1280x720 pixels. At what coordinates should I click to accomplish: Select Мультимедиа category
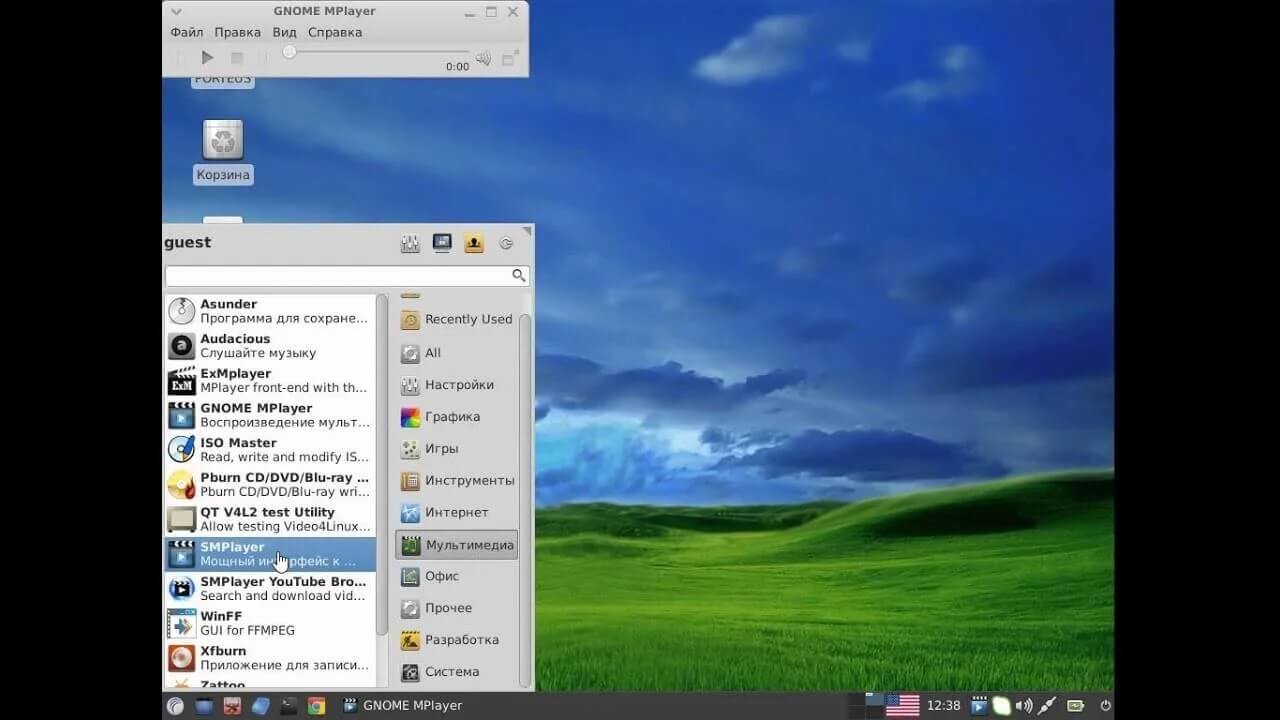point(458,545)
